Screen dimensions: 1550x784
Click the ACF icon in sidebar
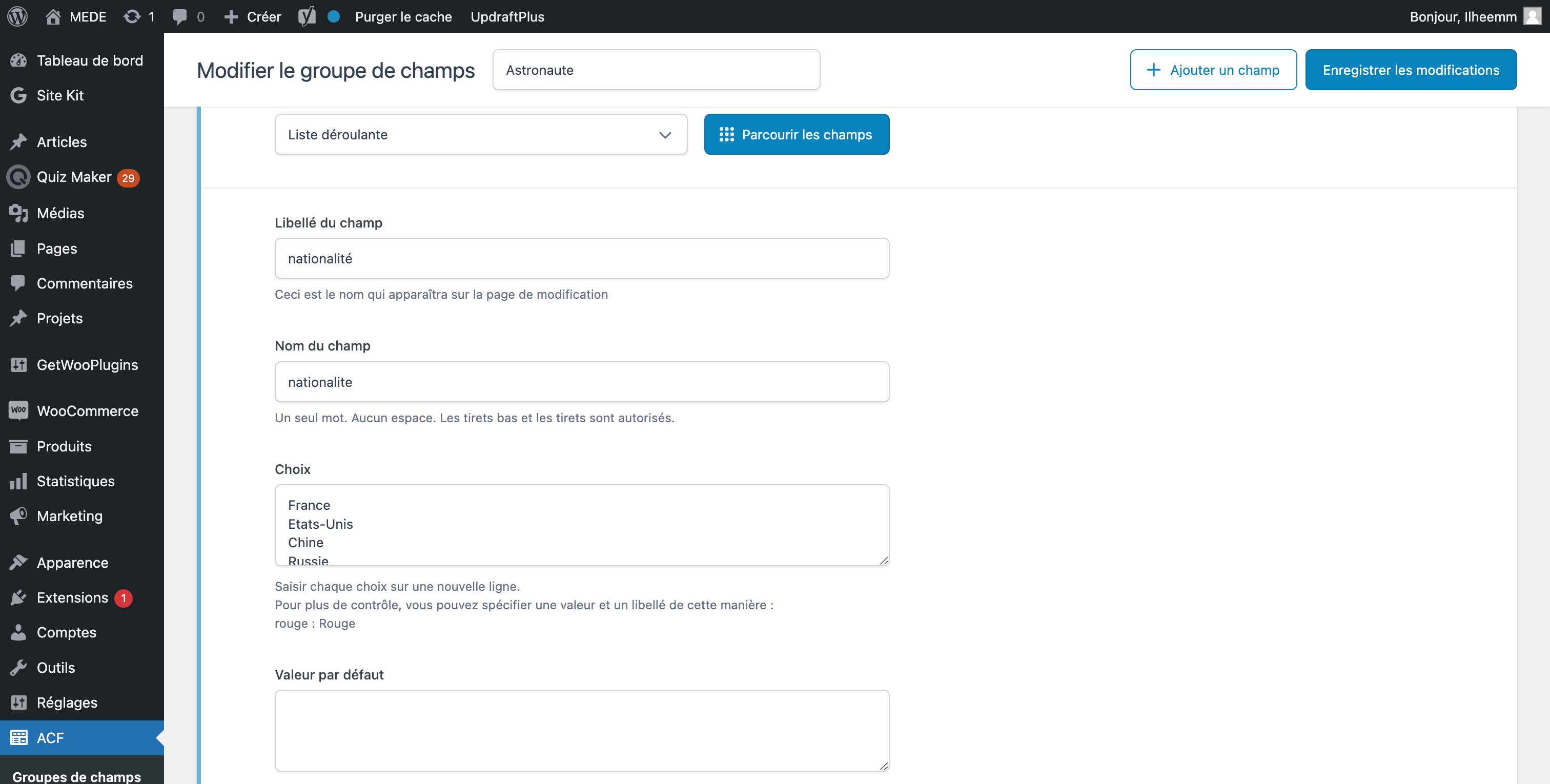[18, 737]
